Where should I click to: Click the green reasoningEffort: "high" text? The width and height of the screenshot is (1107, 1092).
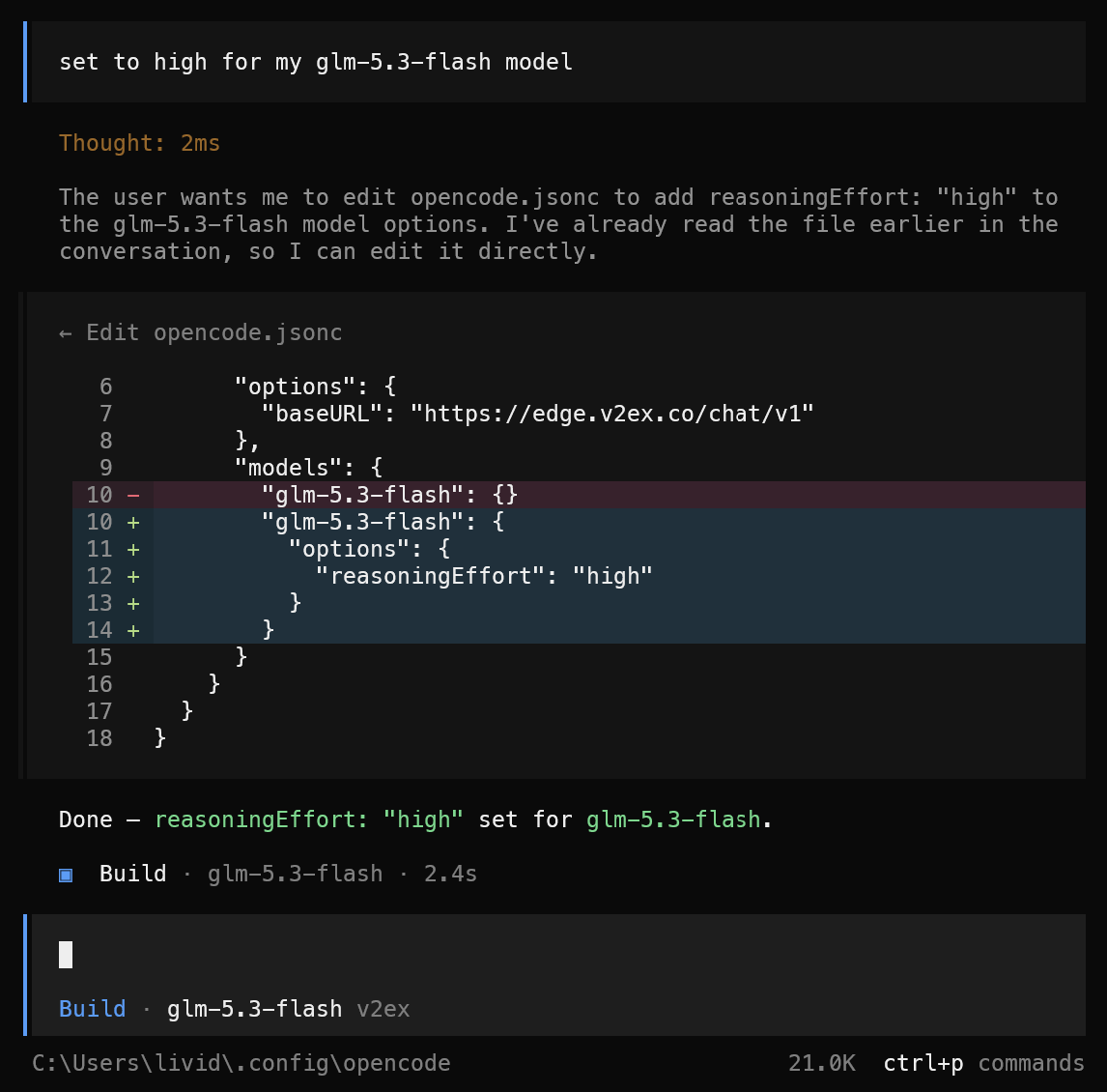click(x=309, y=819)
